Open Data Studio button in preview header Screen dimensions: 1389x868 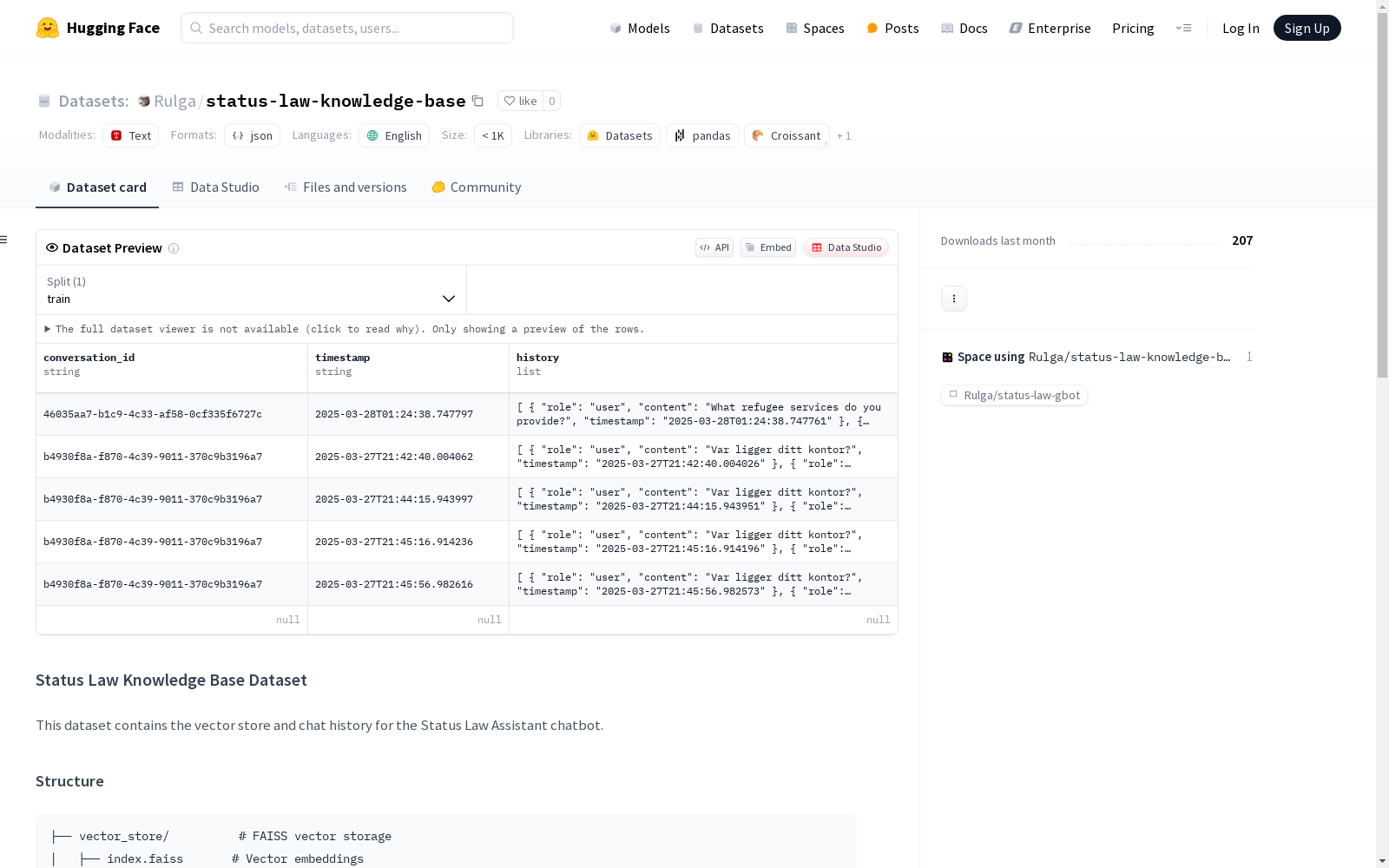point(846,247)
